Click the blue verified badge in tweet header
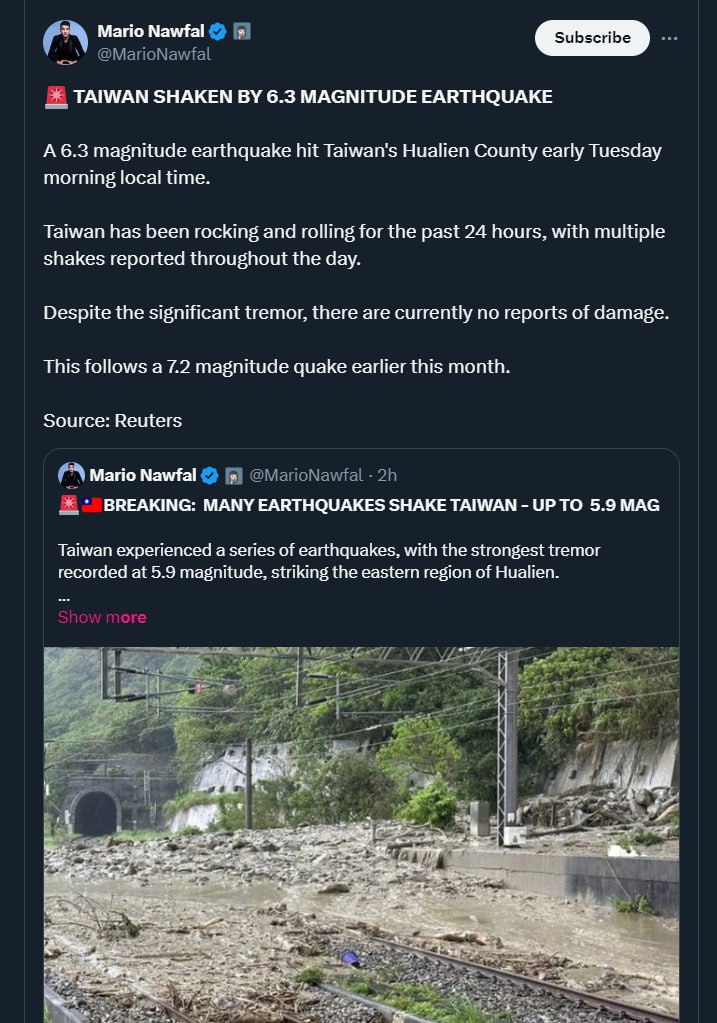This screenshot has width=717, height=1023. click(217, 31)
